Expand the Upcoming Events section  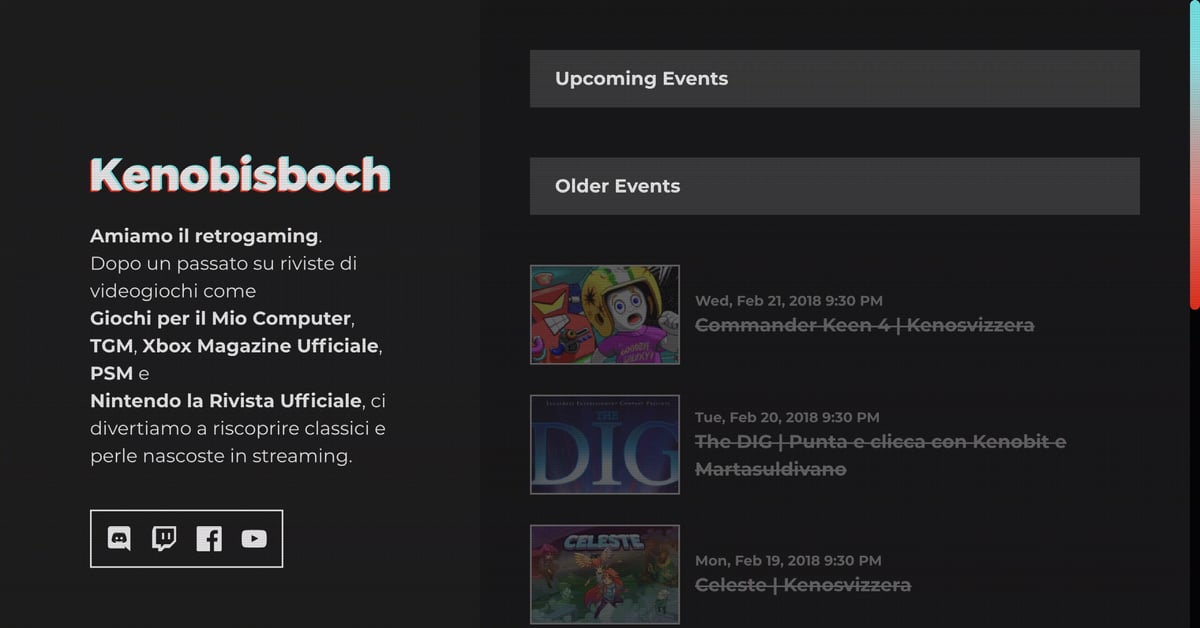pos(835,79)
